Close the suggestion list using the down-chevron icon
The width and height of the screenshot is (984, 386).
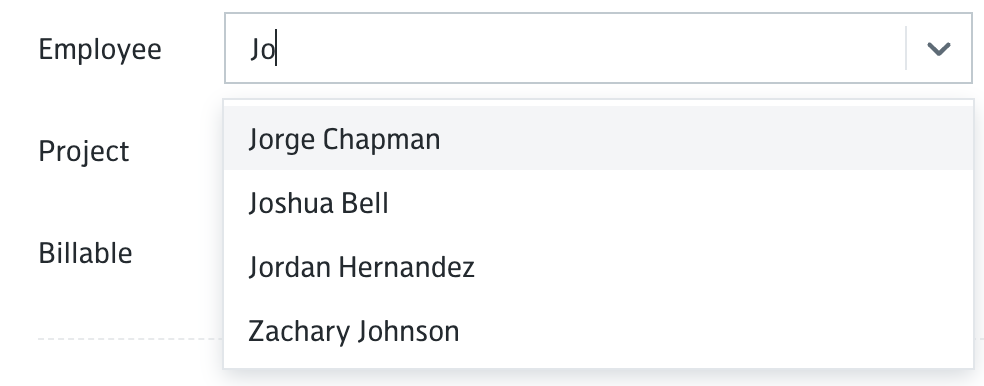938,48
